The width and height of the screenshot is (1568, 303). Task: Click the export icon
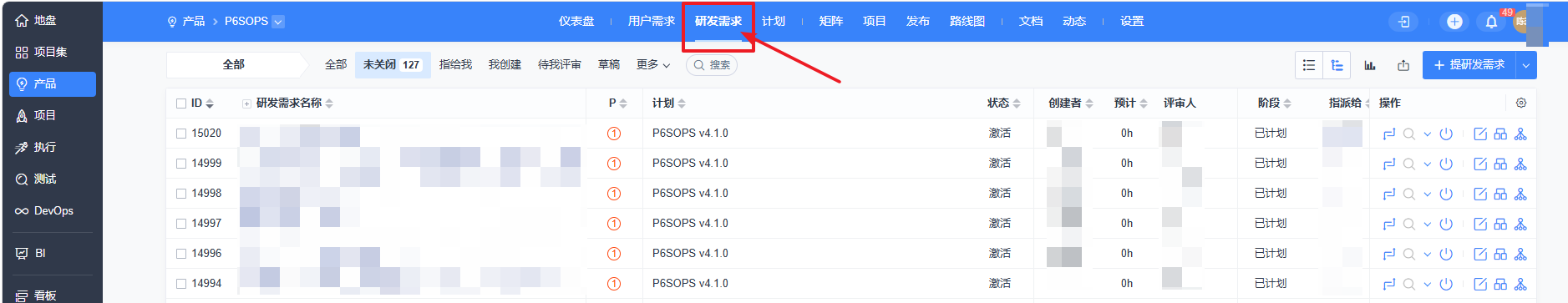pos(1403,65)
